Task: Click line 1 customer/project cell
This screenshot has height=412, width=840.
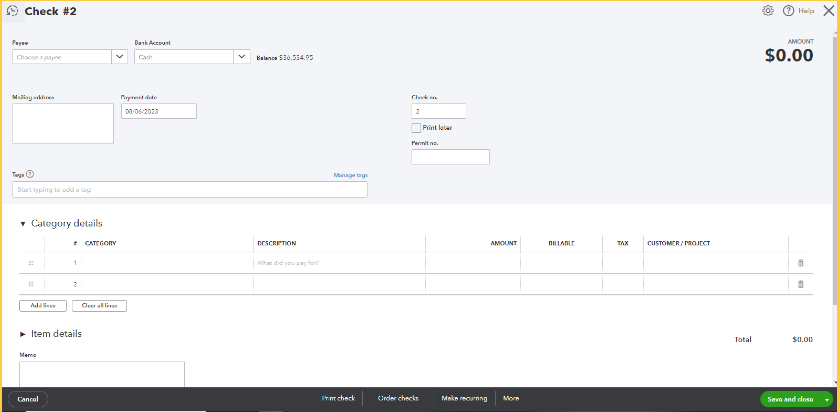Action: 716,263
